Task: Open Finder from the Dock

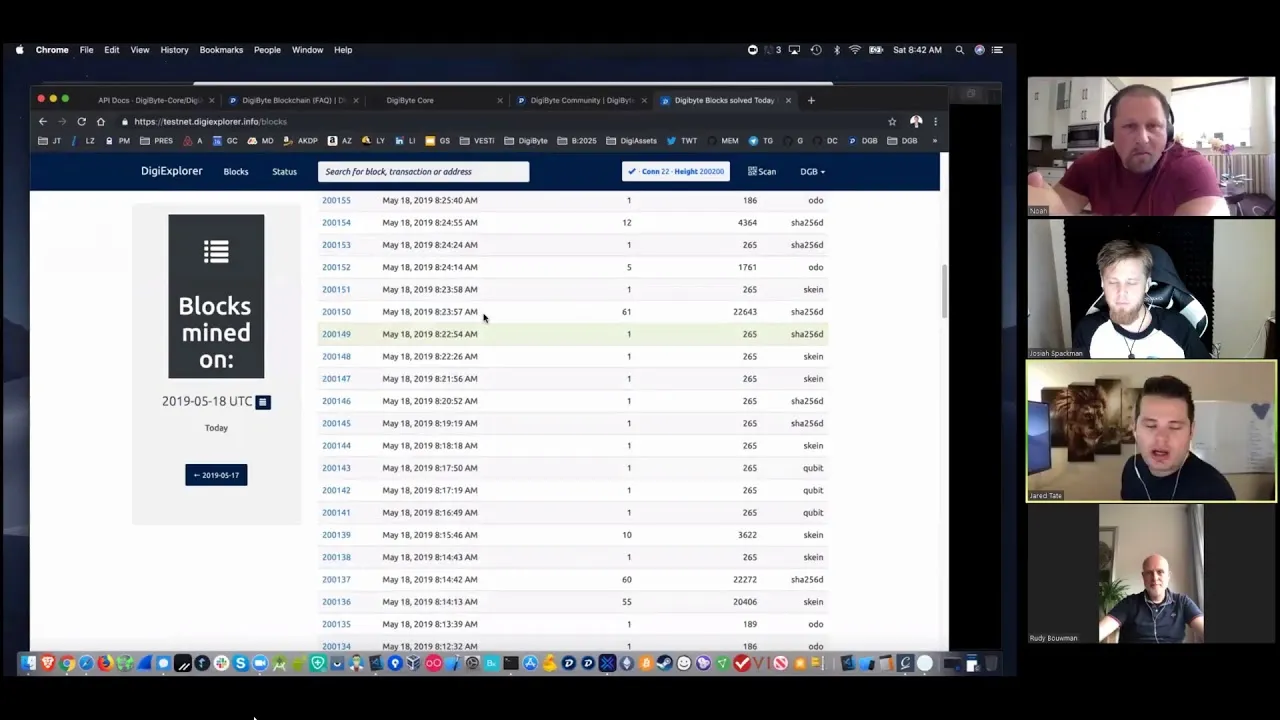Action: (x=29, y=663)
